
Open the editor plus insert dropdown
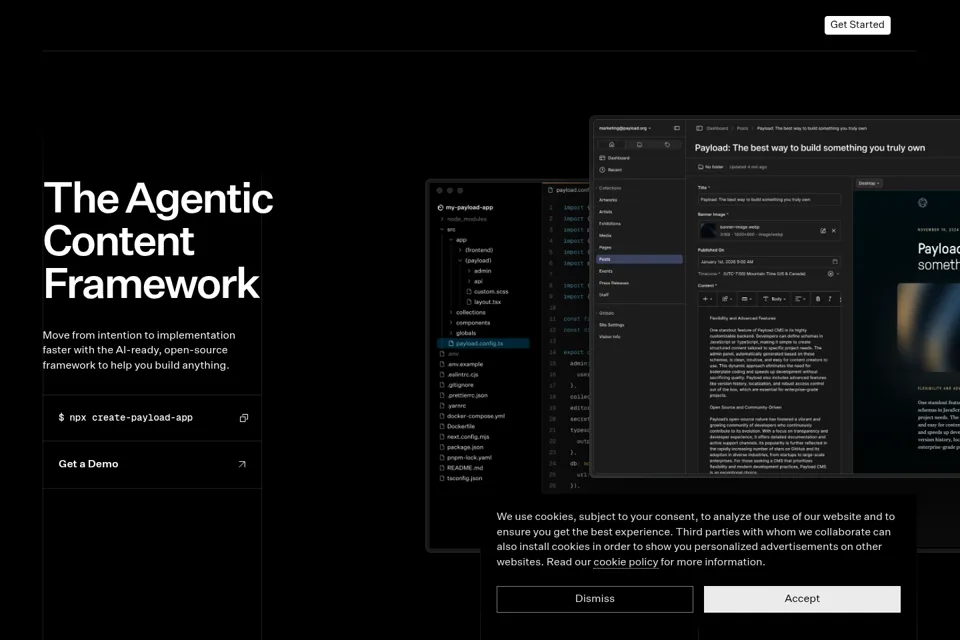(707, 299)
